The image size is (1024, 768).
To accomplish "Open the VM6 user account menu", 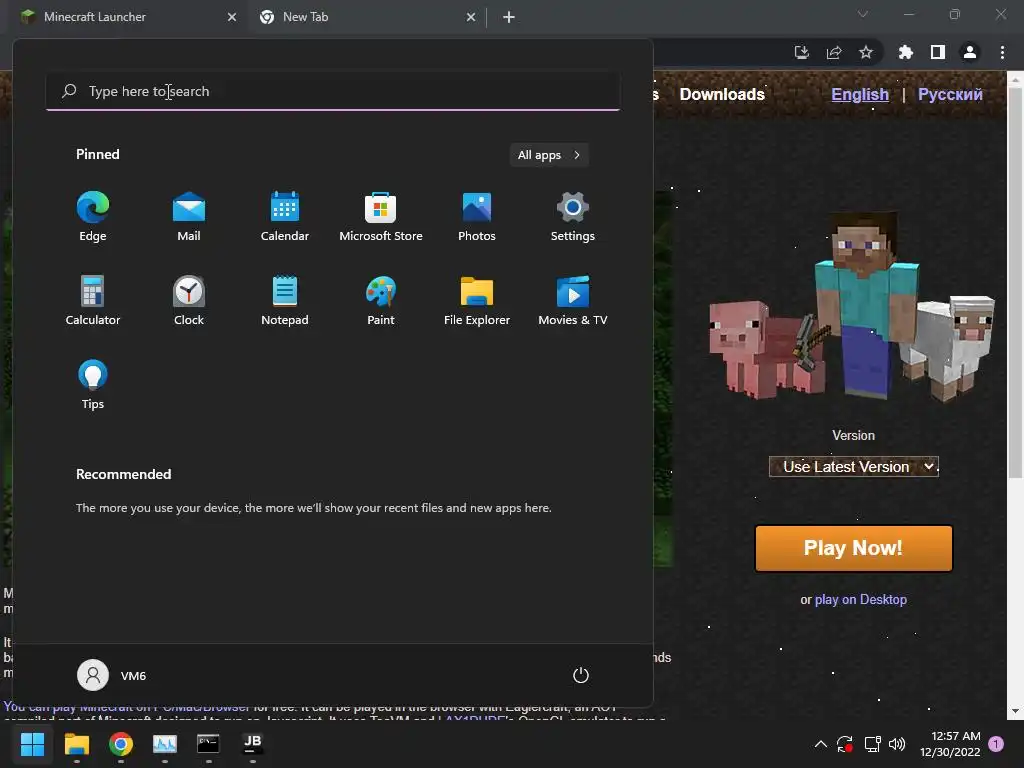I will tap(112, 675).
